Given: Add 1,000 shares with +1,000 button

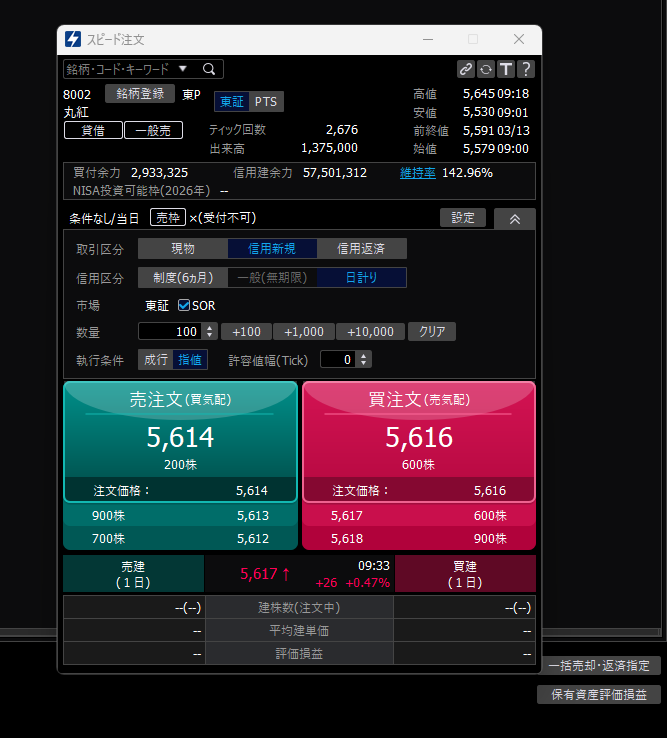Looking at the screenshot, I should tap(304, 332).
